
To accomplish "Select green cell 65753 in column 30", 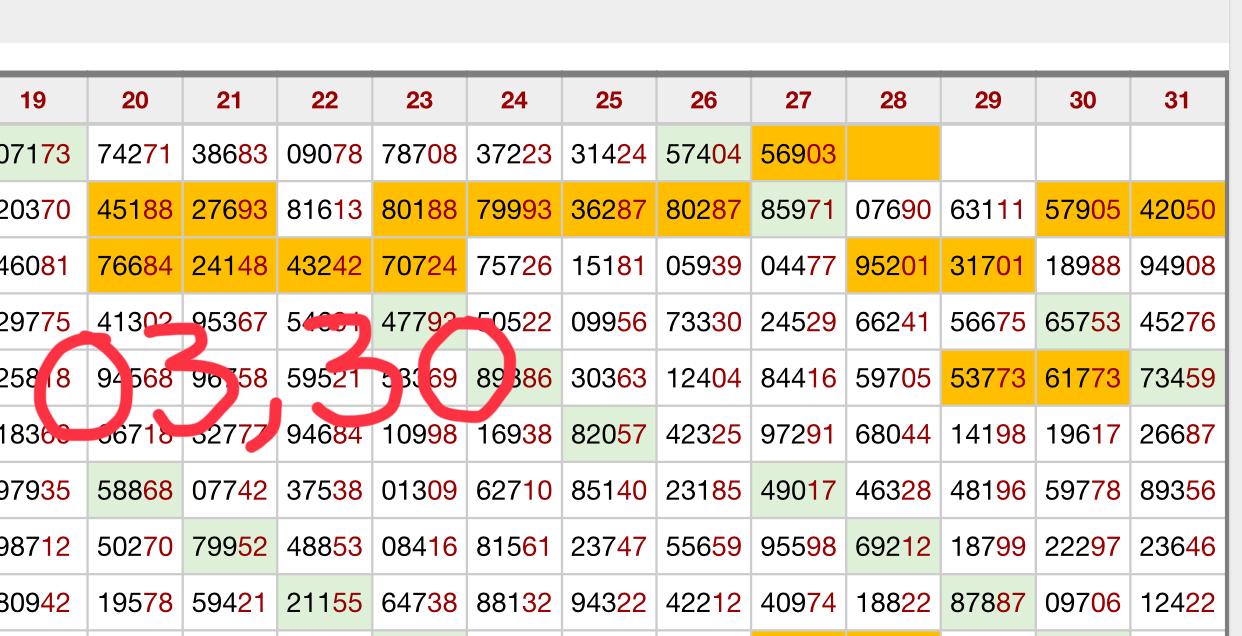I will click(x=1082, y=322).
